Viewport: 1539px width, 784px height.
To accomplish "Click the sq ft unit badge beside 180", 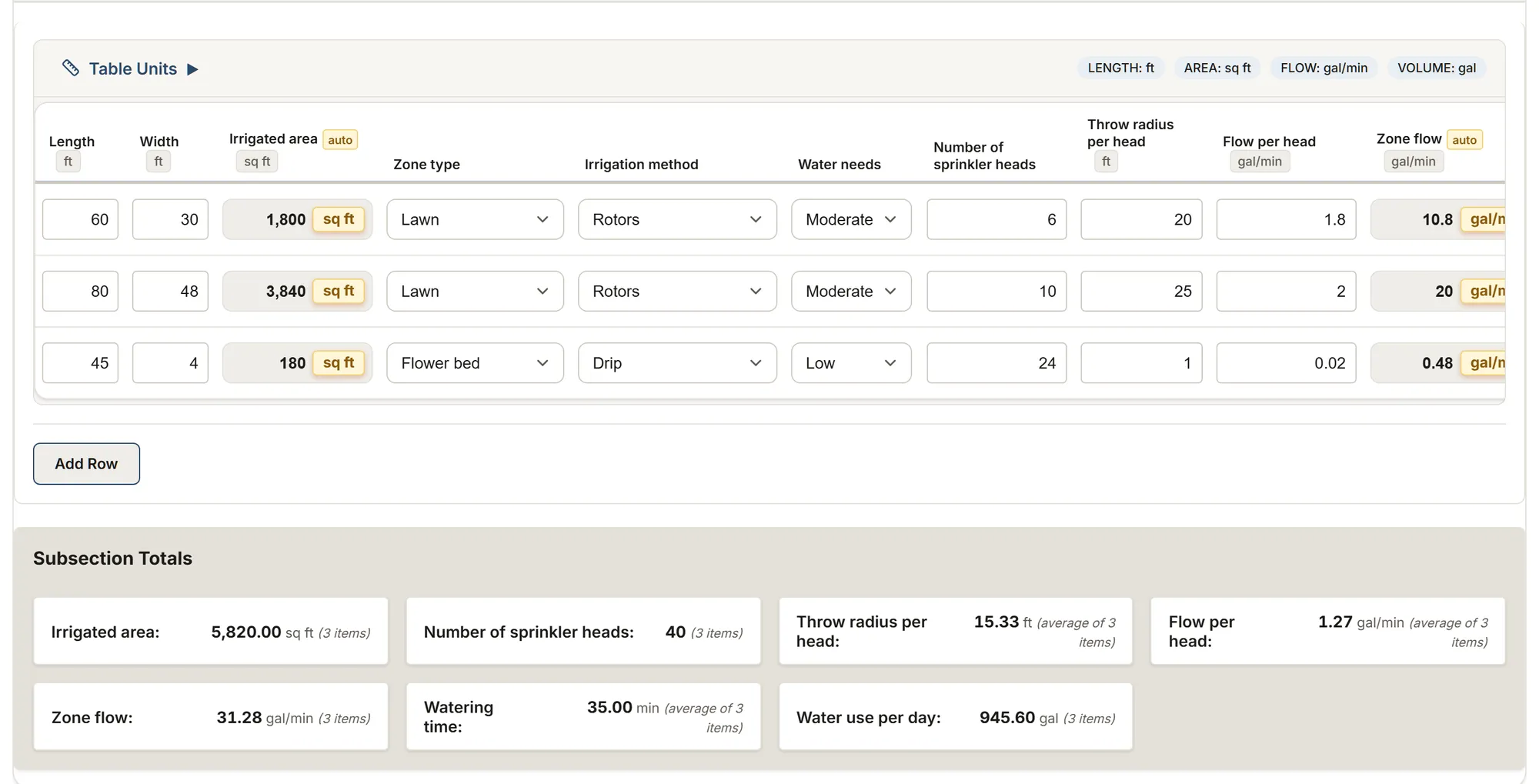I will point(339,362).
